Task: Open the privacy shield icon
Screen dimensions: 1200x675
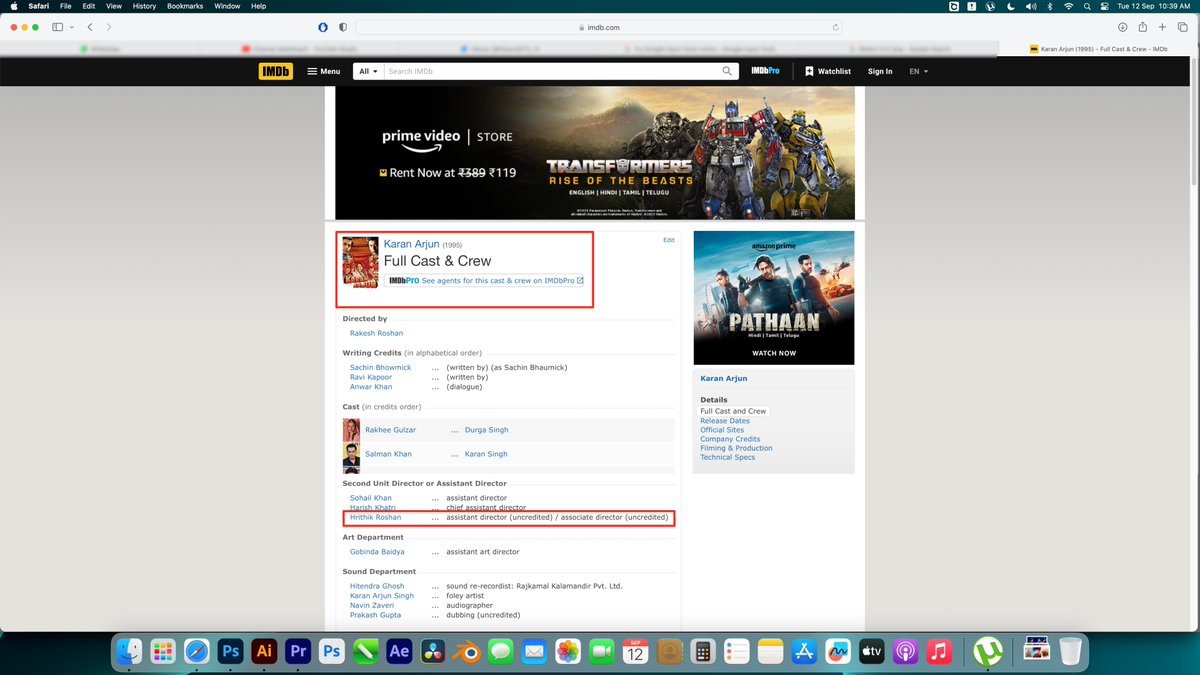Action: click(343, 27)
